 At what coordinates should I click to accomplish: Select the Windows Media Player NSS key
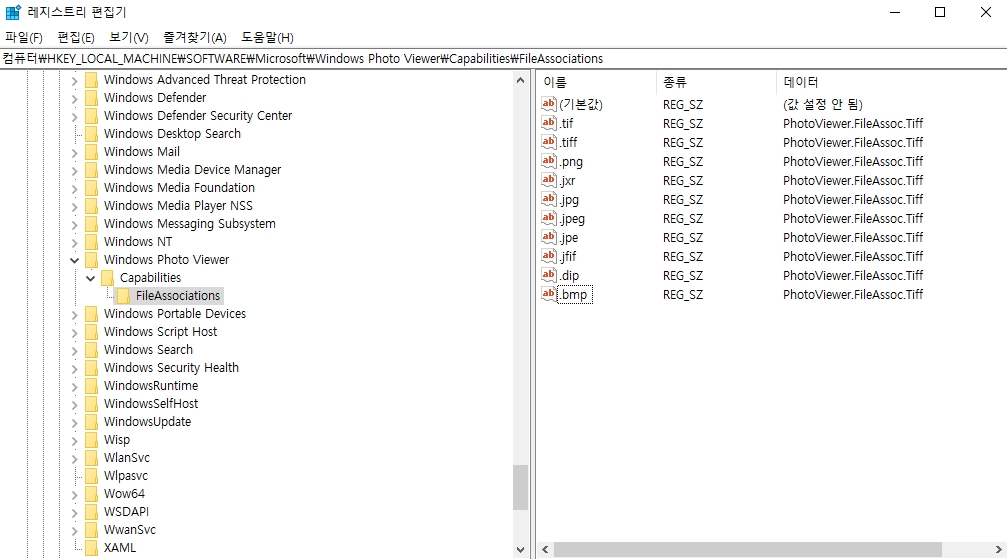(x=179, y=206)
